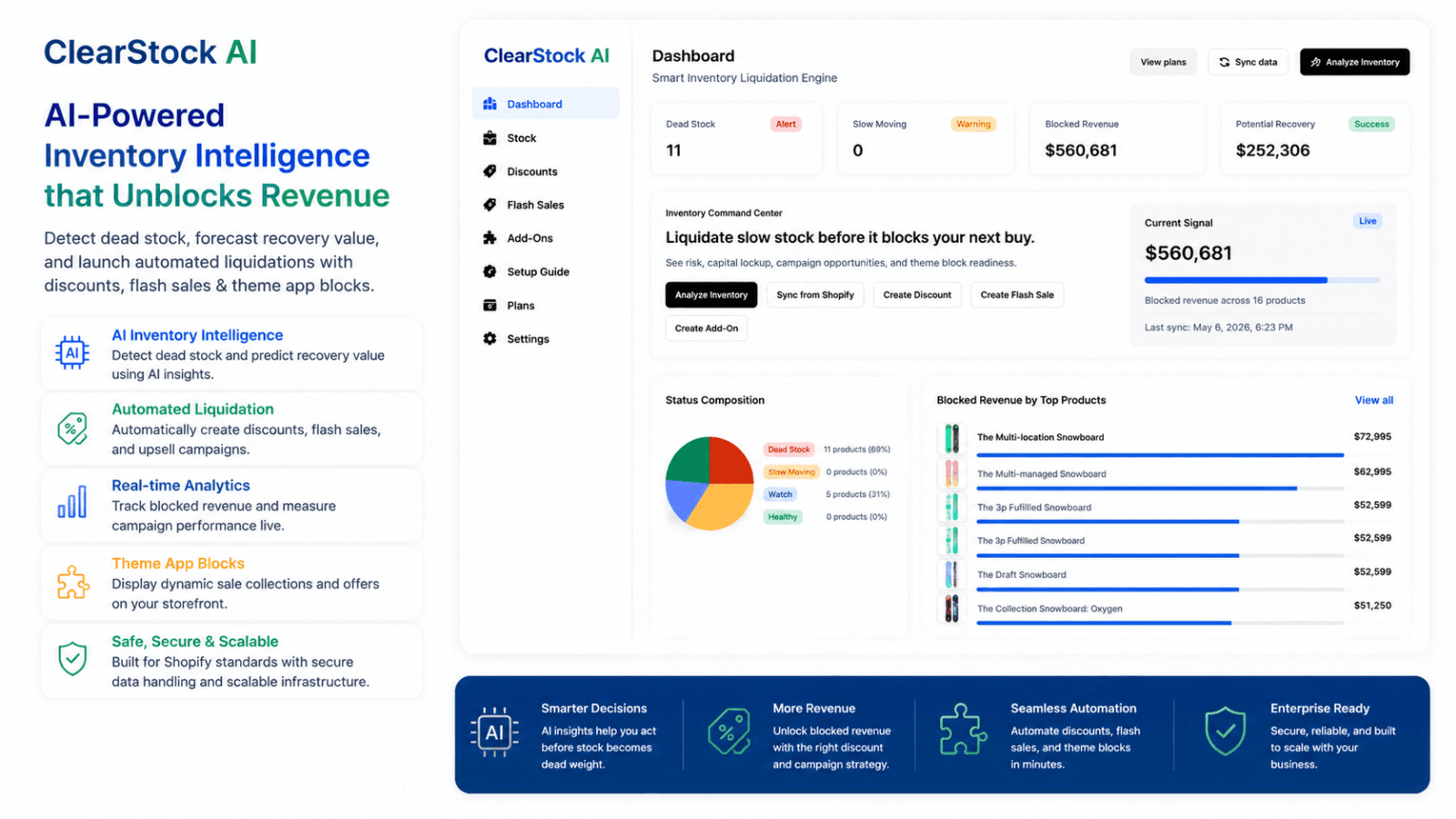The image size is (1456, 819).
Task: Click the $560,681 Blocked Revenue value
Action: pyautogui.click(x=1081, y=151)
